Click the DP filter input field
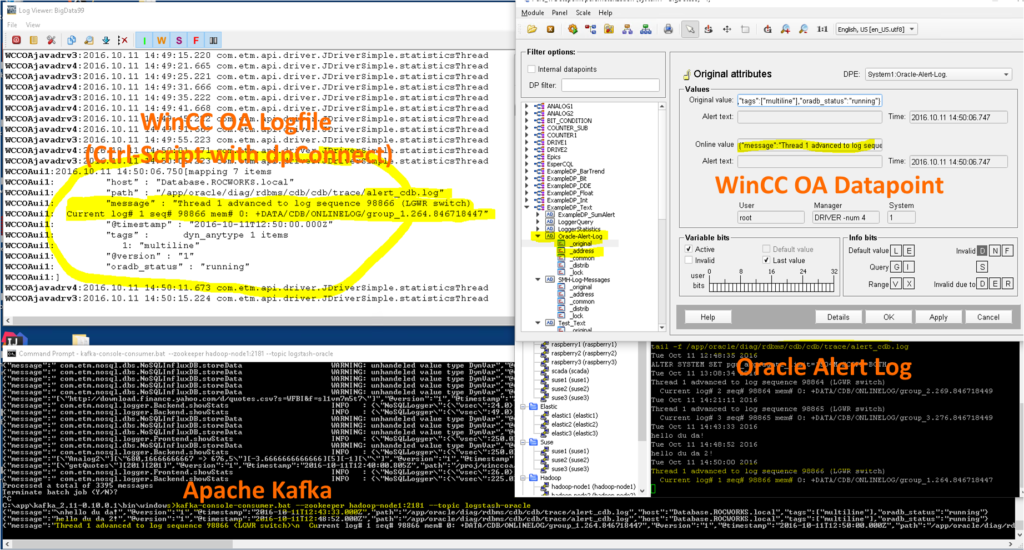 610,86
